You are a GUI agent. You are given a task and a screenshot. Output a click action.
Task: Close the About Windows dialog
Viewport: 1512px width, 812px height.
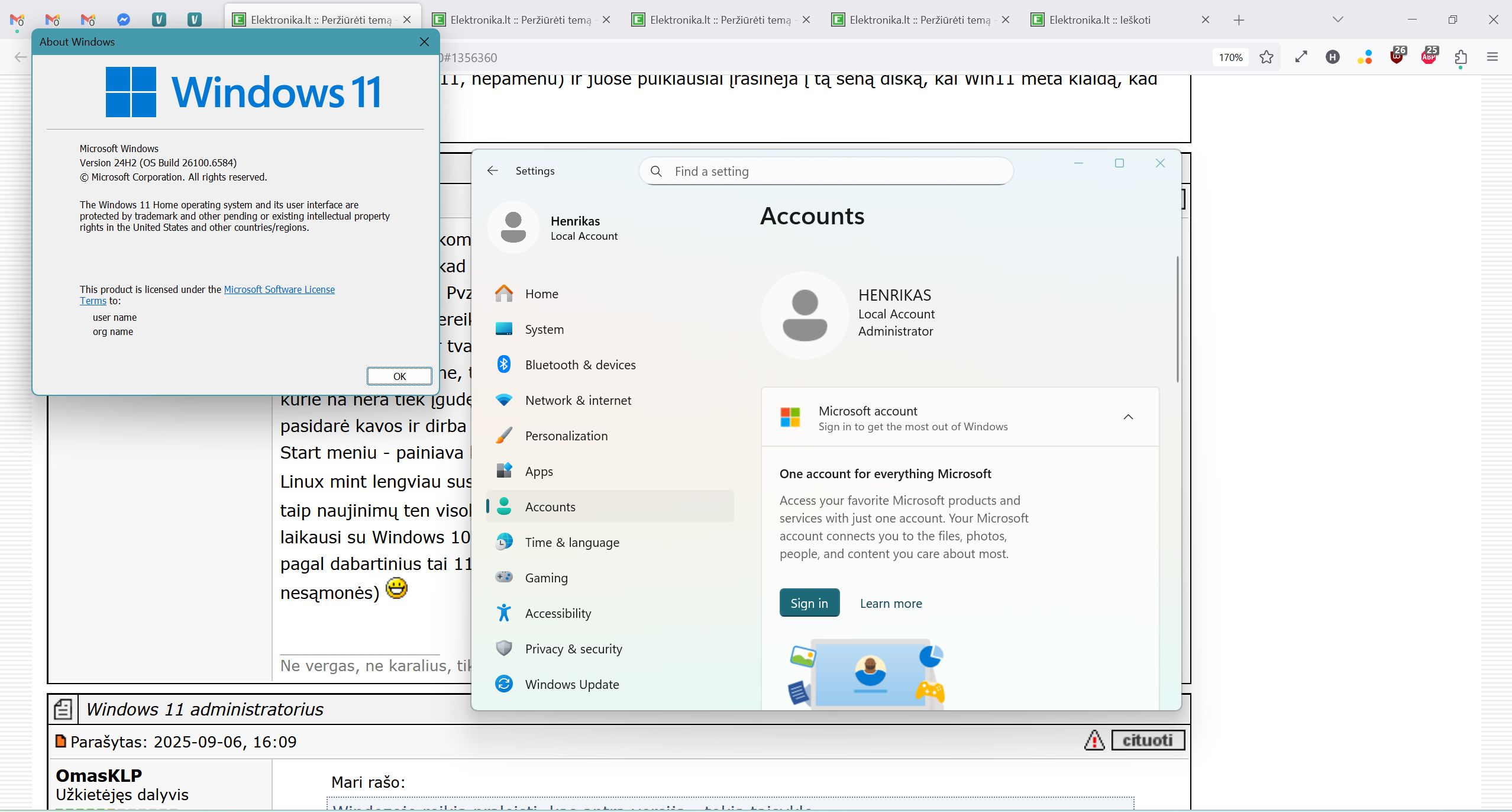coord(424,42)
